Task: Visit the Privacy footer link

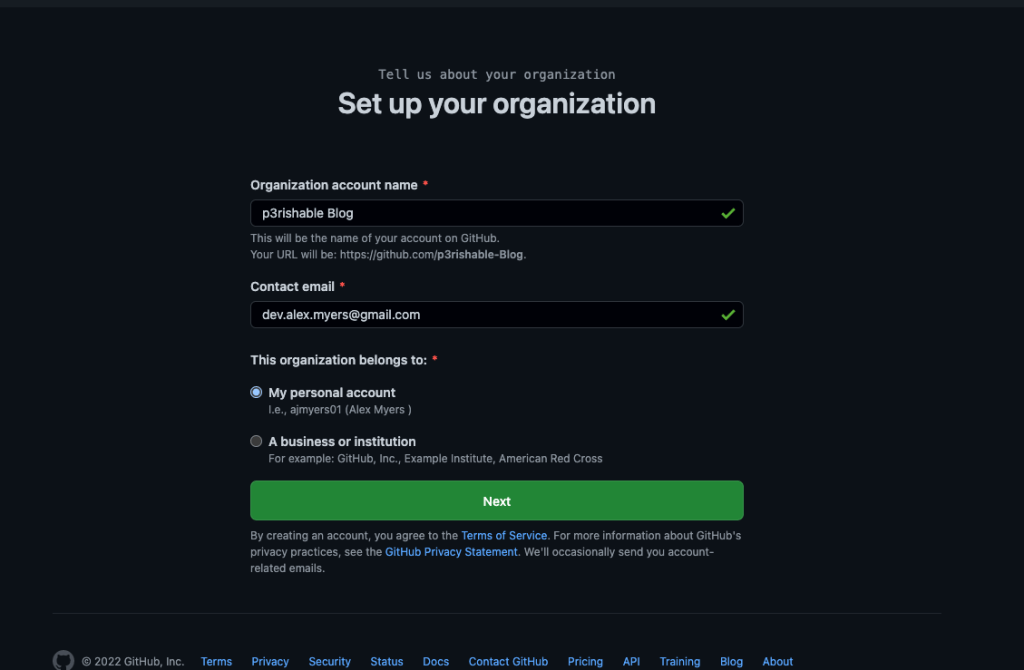Action: pyautogui.click(x=270, y=662)
